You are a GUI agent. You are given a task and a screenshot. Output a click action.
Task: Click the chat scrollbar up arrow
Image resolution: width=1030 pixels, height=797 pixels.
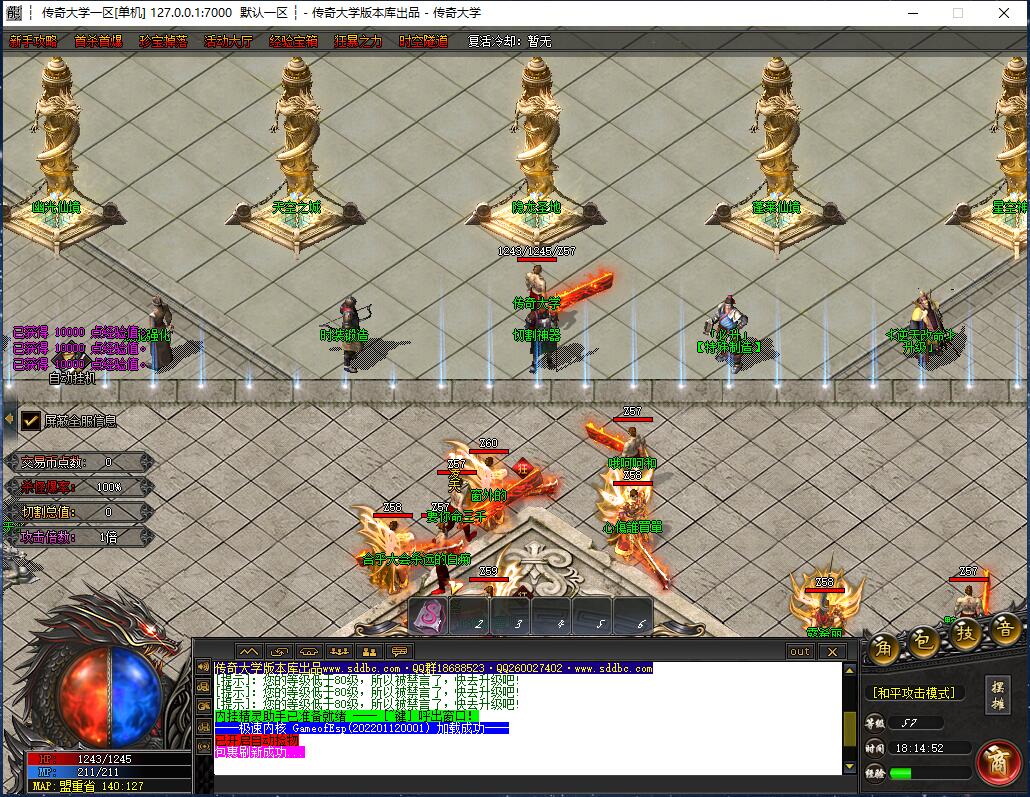[849, 670]
